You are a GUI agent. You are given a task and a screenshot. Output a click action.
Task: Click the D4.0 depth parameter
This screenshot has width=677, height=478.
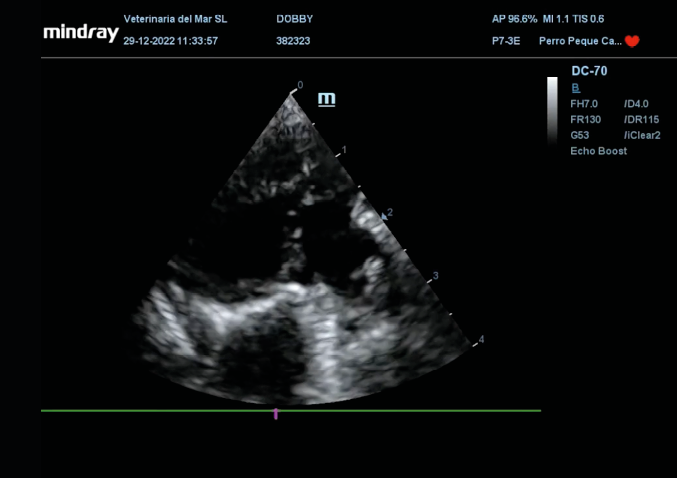(636, 104)
